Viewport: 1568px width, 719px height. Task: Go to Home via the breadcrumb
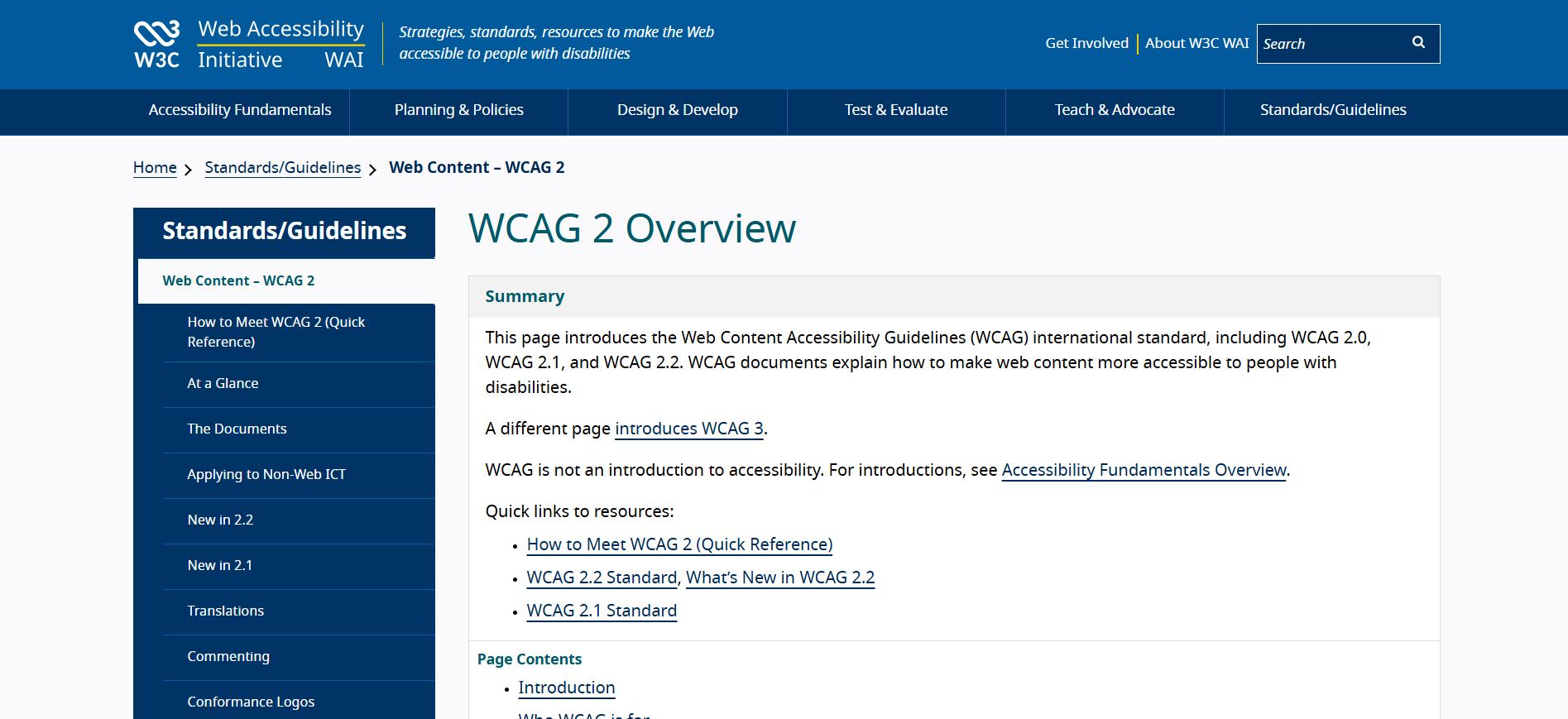[x=155, y=168]
